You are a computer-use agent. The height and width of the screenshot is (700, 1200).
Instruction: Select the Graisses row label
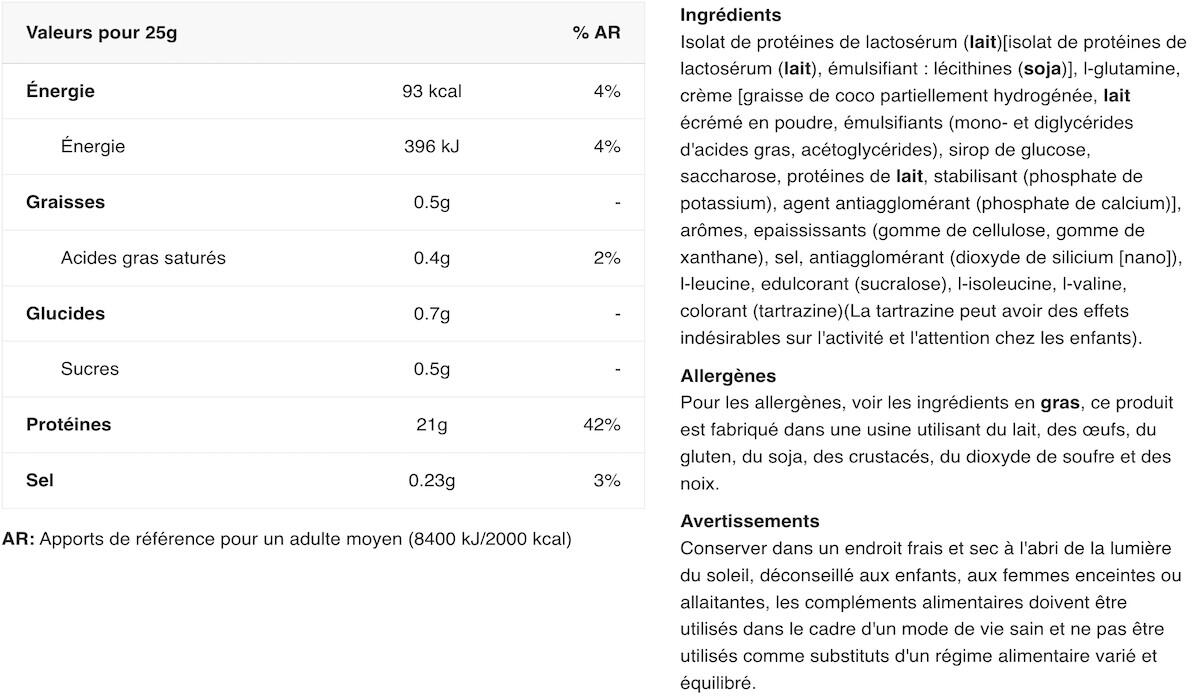click(65, 202)
